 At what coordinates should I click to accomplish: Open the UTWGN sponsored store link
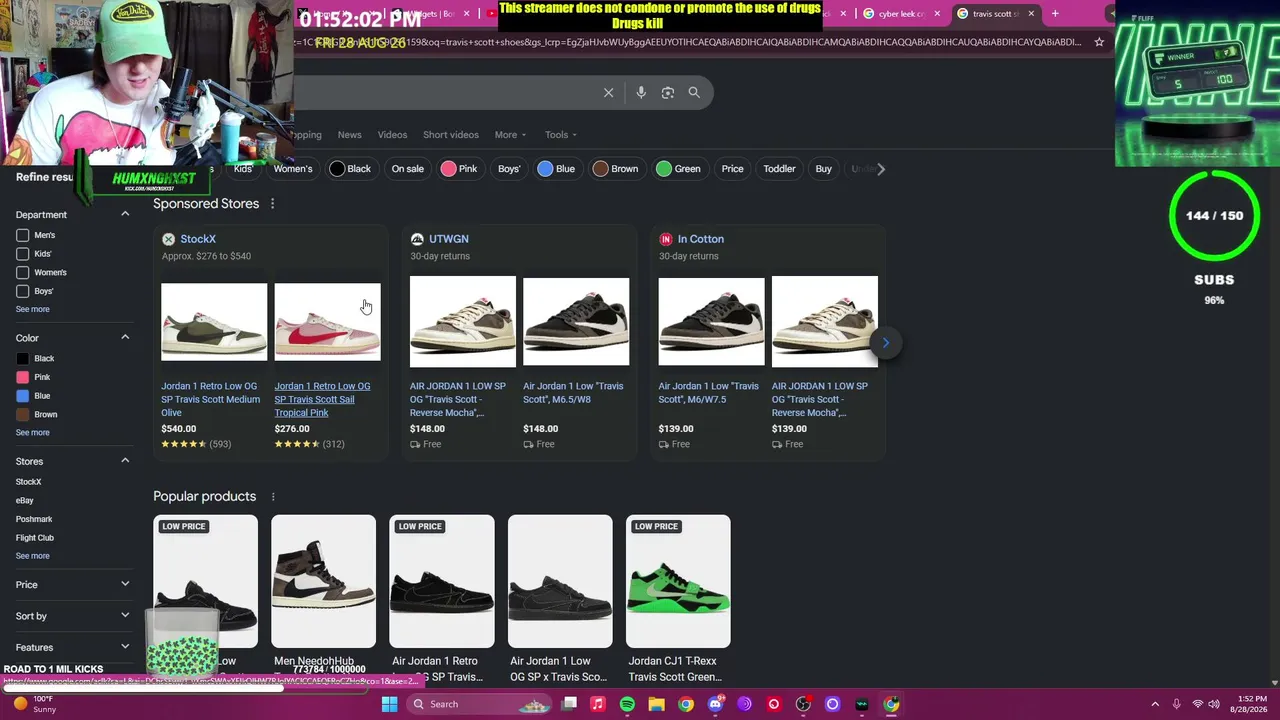(x=449, y=239)
